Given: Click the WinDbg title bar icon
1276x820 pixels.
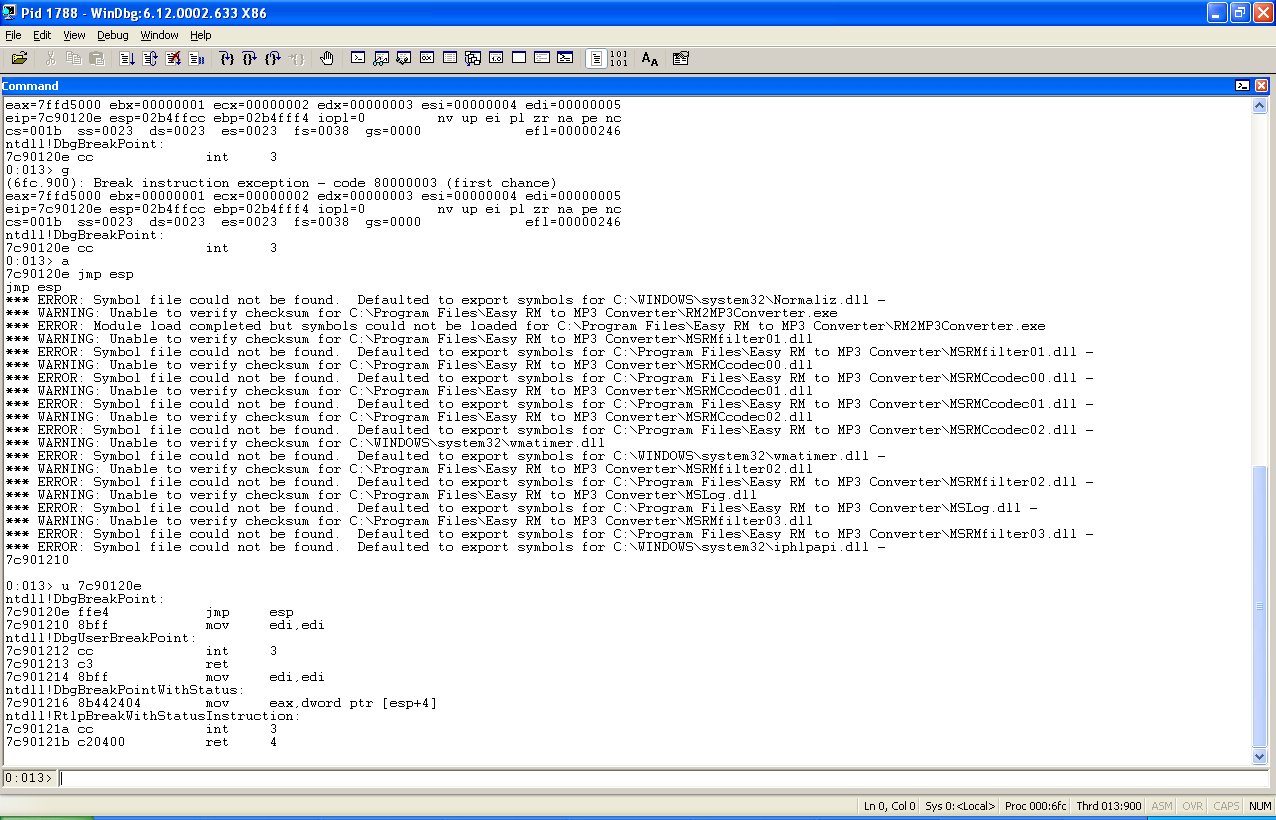Looking at the screenshot, I should point(11,12).
